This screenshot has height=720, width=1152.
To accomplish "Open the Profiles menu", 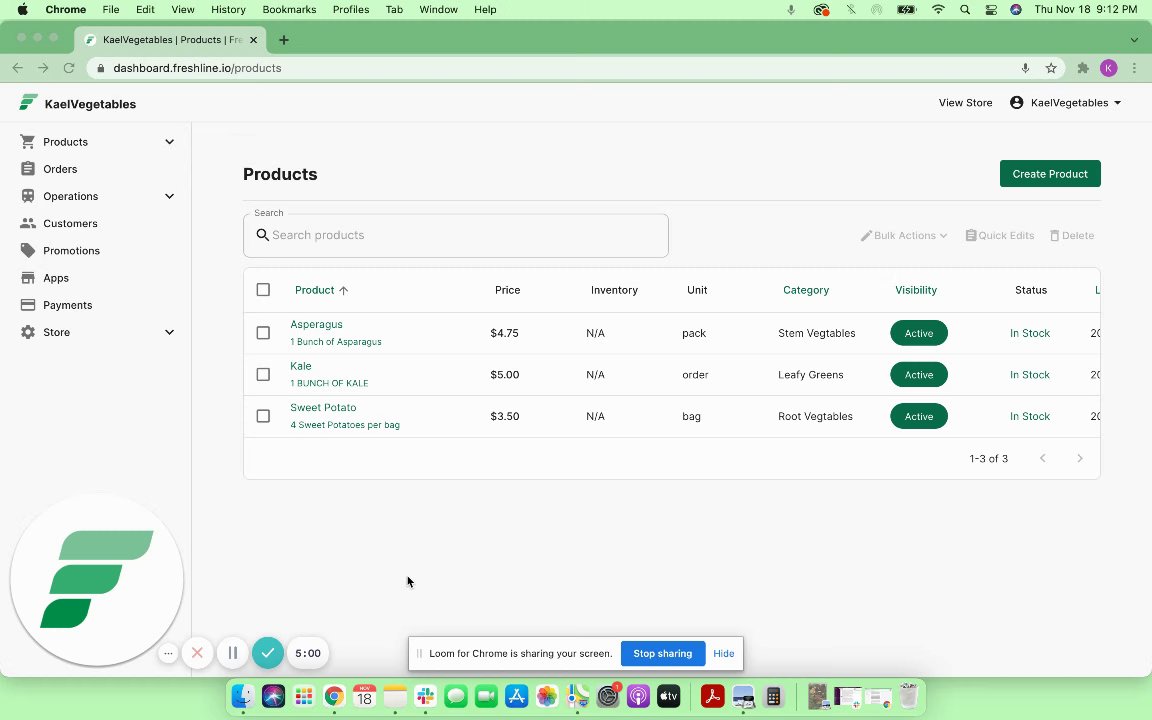I will 350,10.
